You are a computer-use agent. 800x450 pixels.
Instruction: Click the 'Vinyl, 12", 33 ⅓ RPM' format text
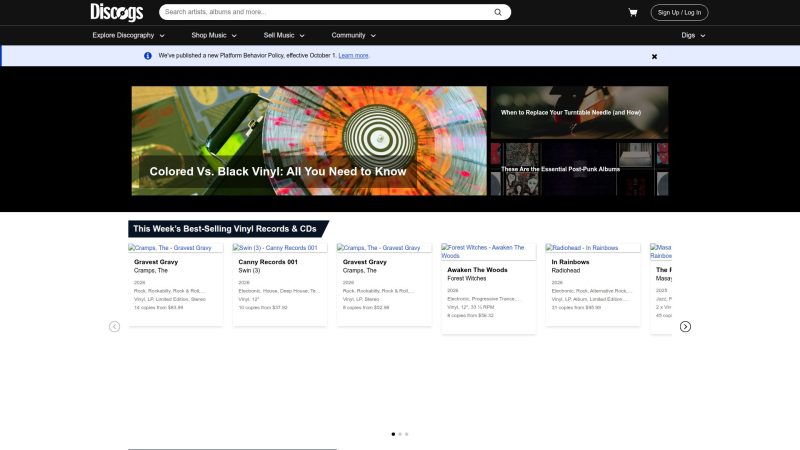click(x=470, y=307)
